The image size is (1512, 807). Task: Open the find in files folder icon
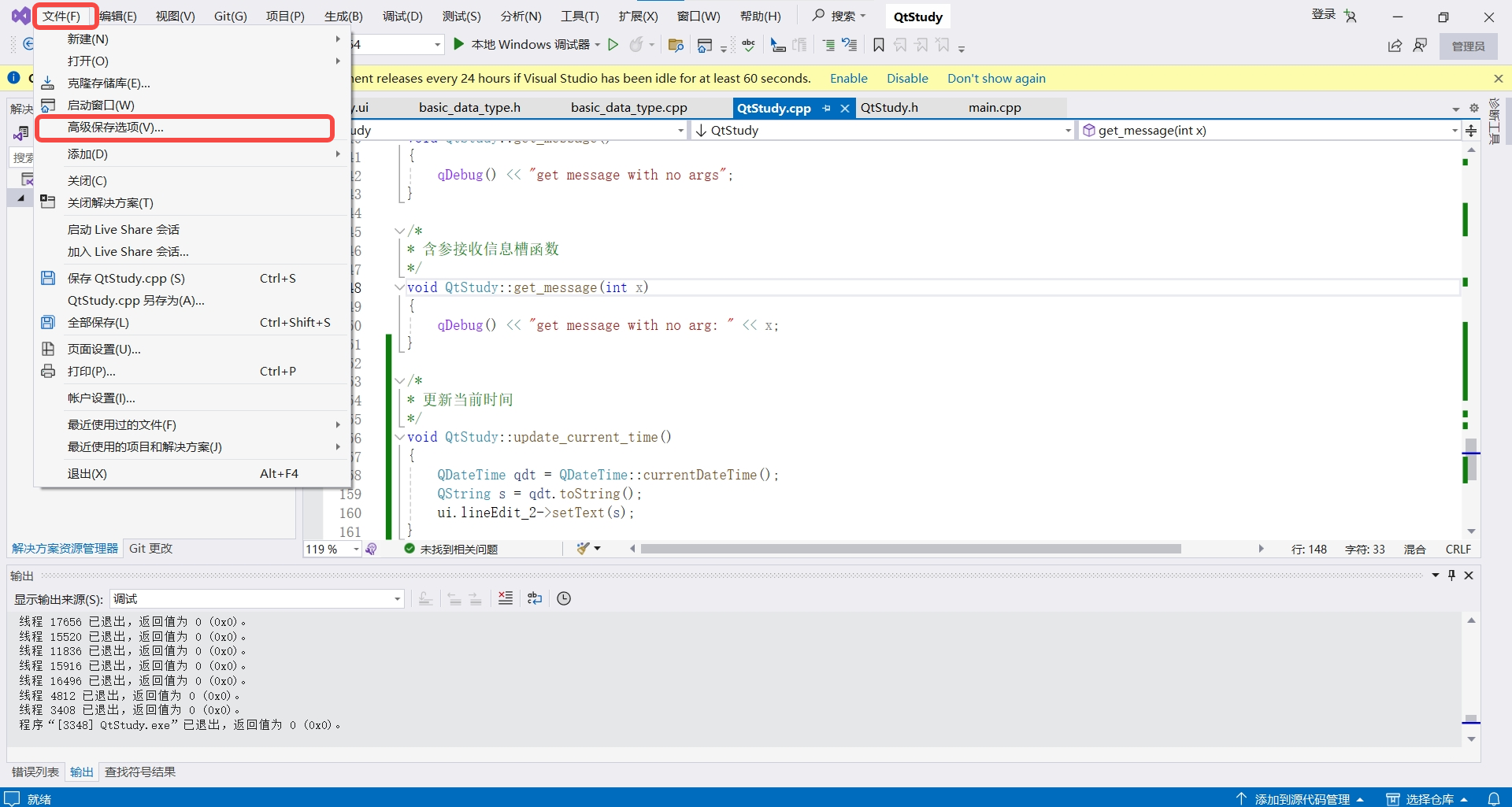(675, 45)
